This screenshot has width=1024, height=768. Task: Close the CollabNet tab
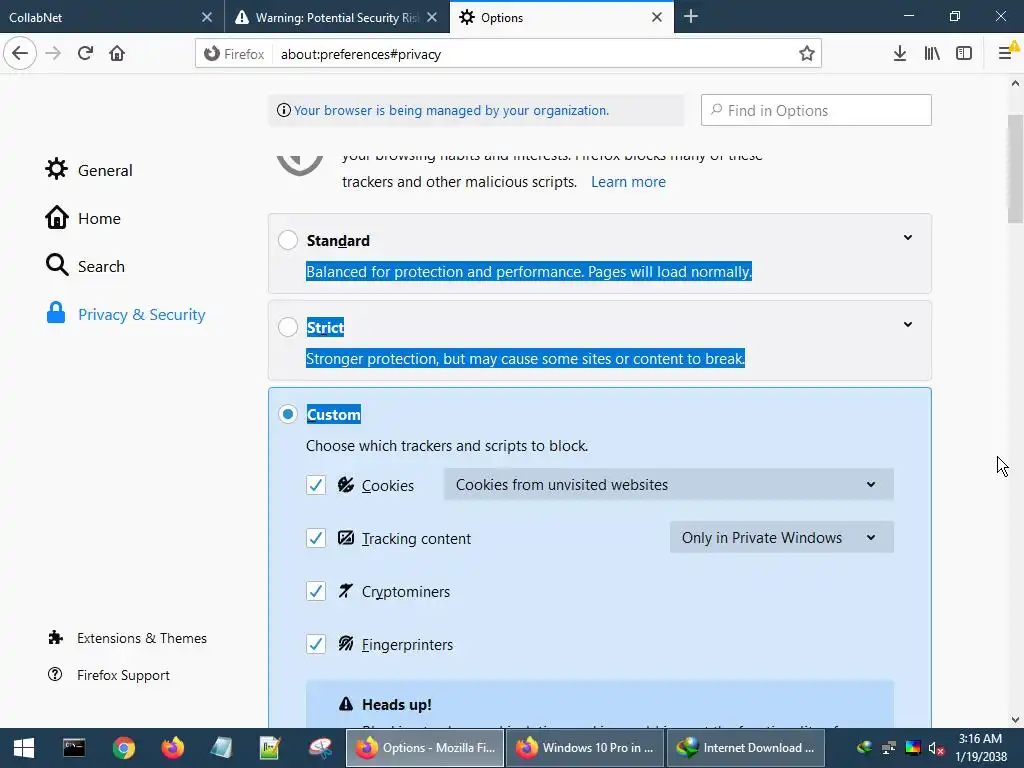pyautogui.click(x=206, y=18)
